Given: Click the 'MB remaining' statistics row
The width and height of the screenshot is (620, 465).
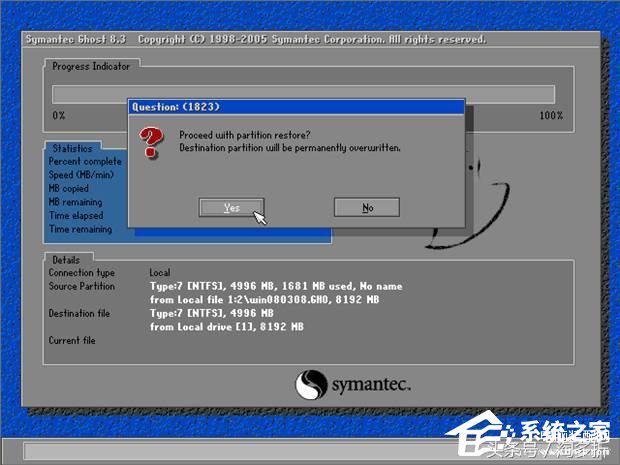Looking at the screenshot, I should pos(75,202).
